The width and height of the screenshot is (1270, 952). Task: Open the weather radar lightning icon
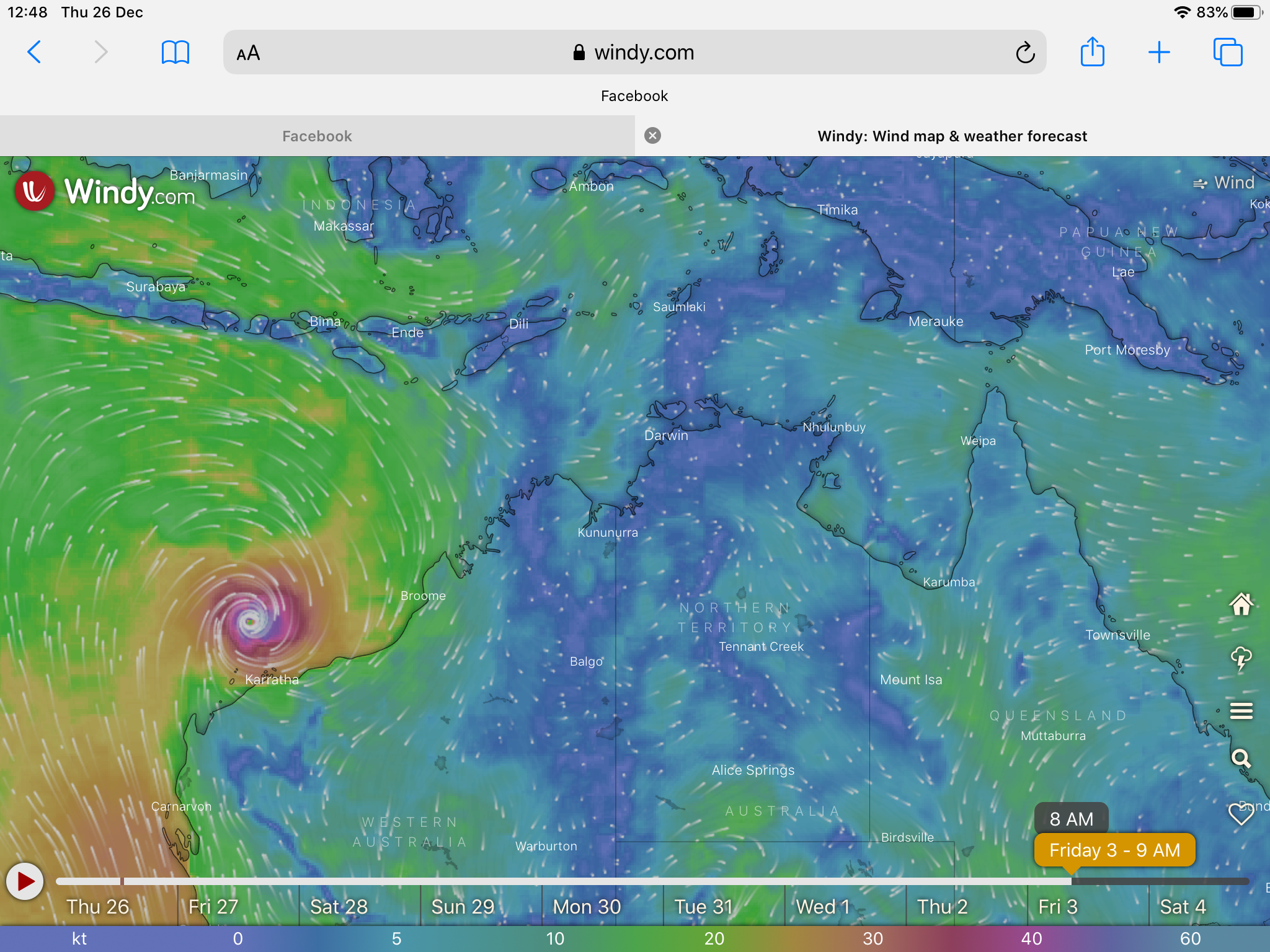pyautogui.click(x=1241, y=659)
